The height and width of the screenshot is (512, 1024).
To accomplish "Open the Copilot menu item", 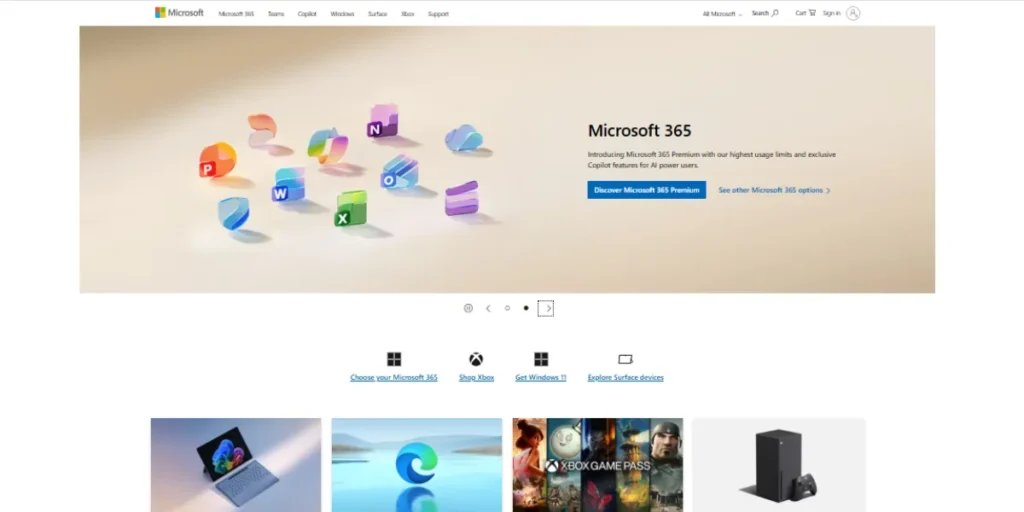I will tap(307, 14).
